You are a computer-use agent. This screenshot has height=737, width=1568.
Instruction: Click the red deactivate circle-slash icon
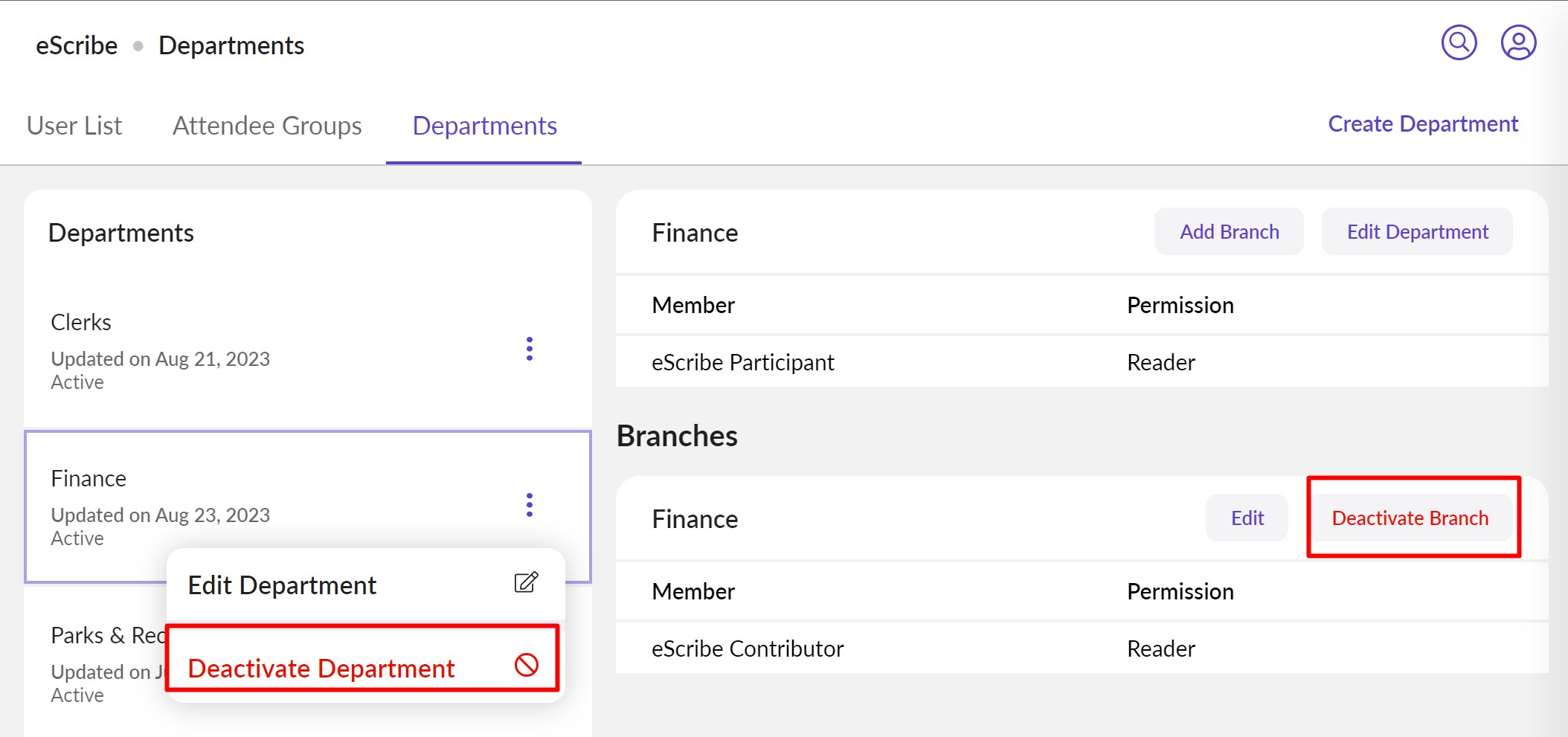pyautogui.click(x=526, y=665)
